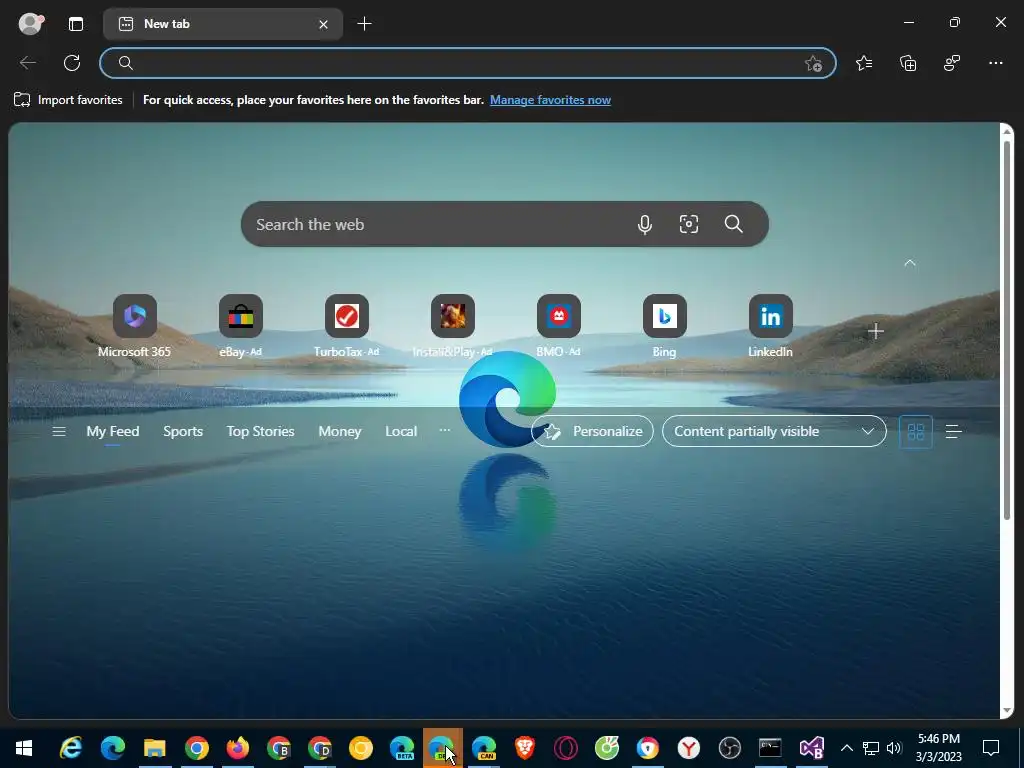The width and height of the screenshot is (1024, 768).
Task: Open the Windows Start menu
Action: [x=24, y=748]
